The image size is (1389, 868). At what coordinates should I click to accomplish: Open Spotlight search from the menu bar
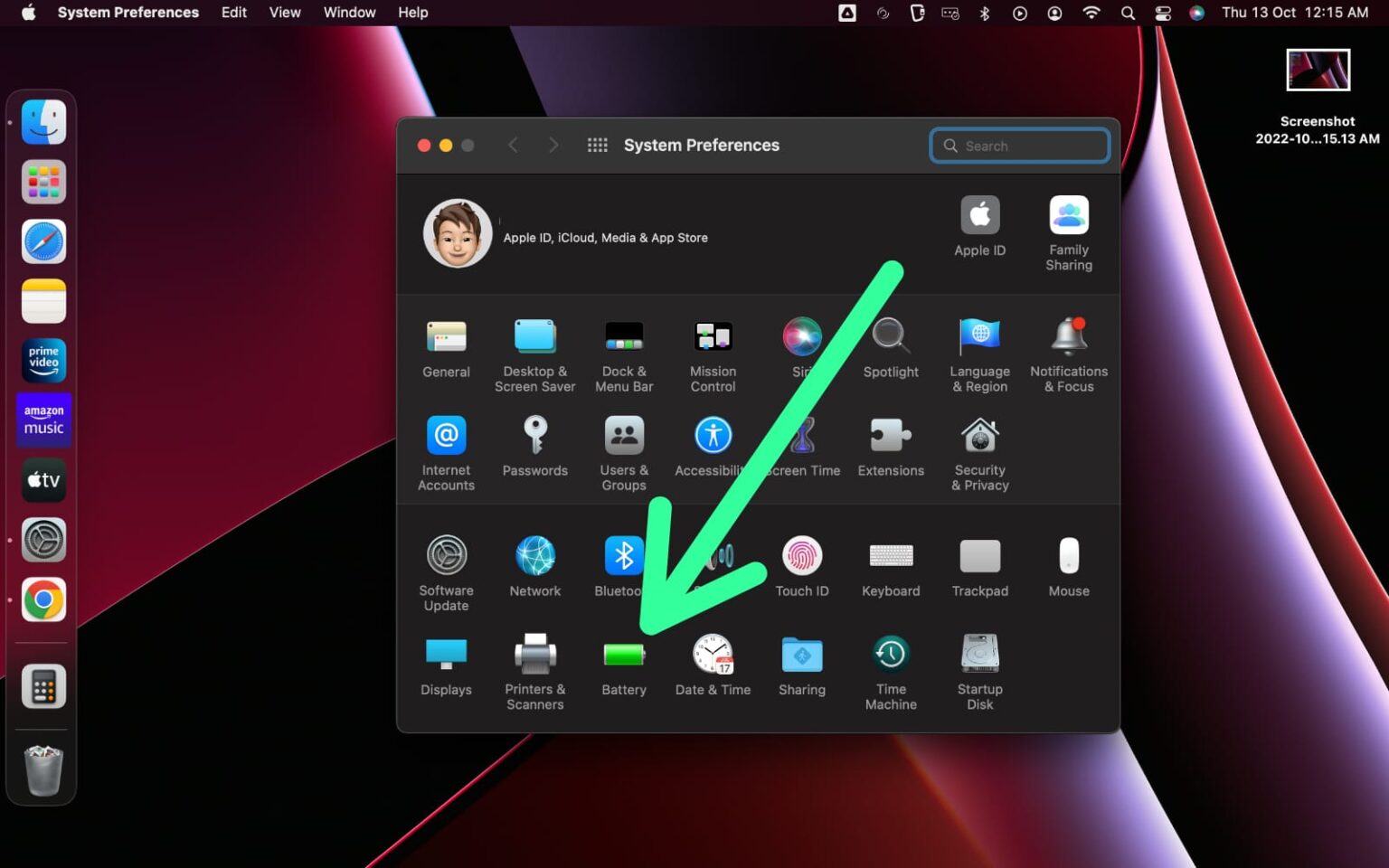(1127, 13)
